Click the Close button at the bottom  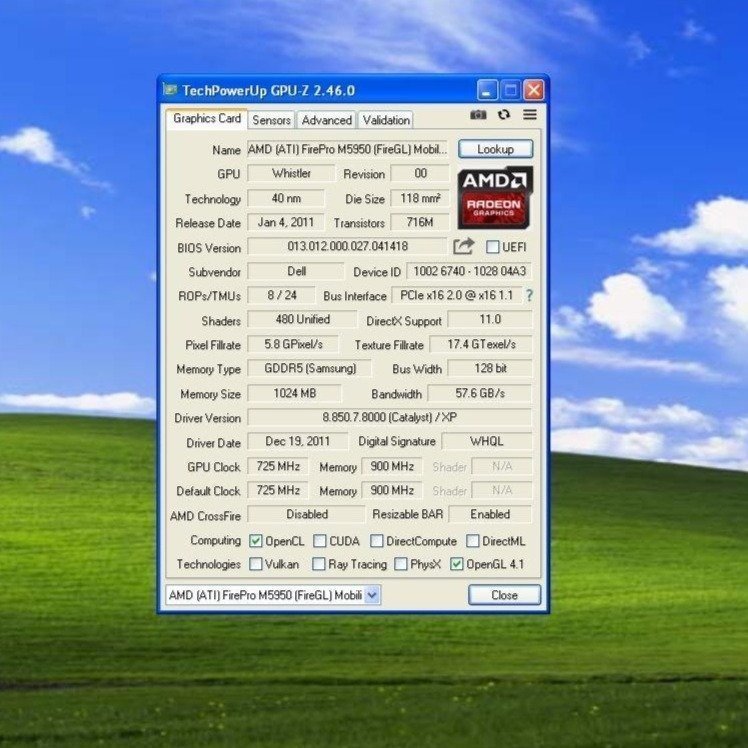click(504, 595)
